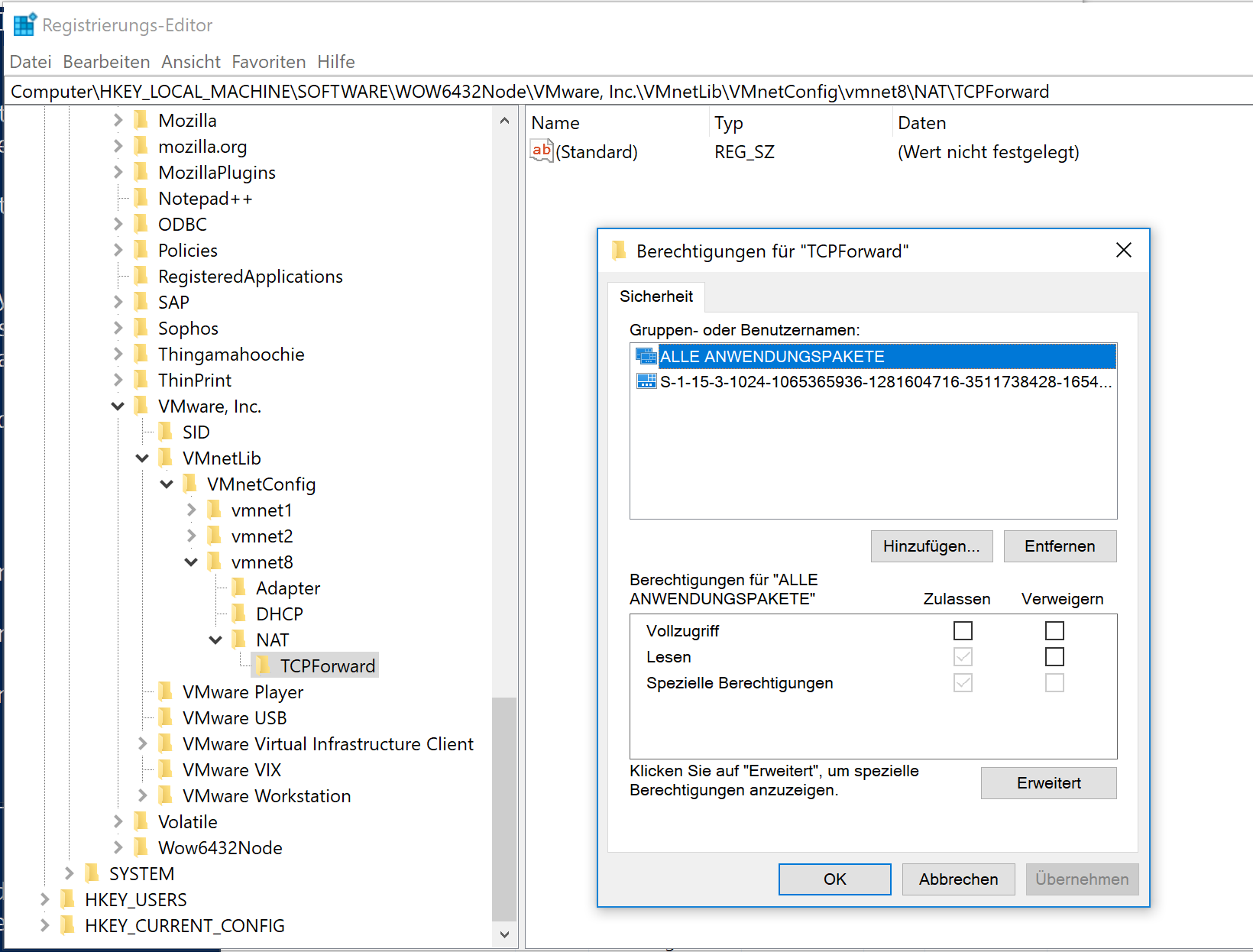Expand the Wow6432Node node
The height and width of the screenshot is (952, 1253).
(118, 848)
